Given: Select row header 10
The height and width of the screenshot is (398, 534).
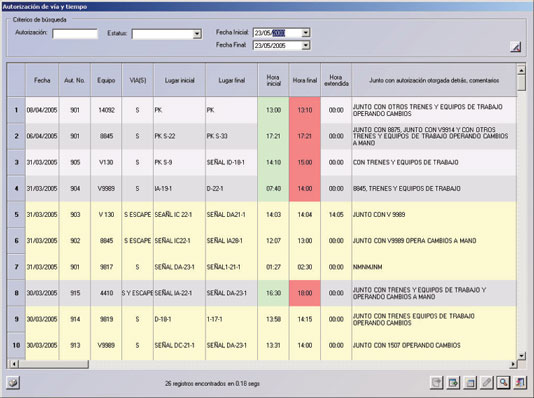Looking at the screenshot, I should point(16,345).
